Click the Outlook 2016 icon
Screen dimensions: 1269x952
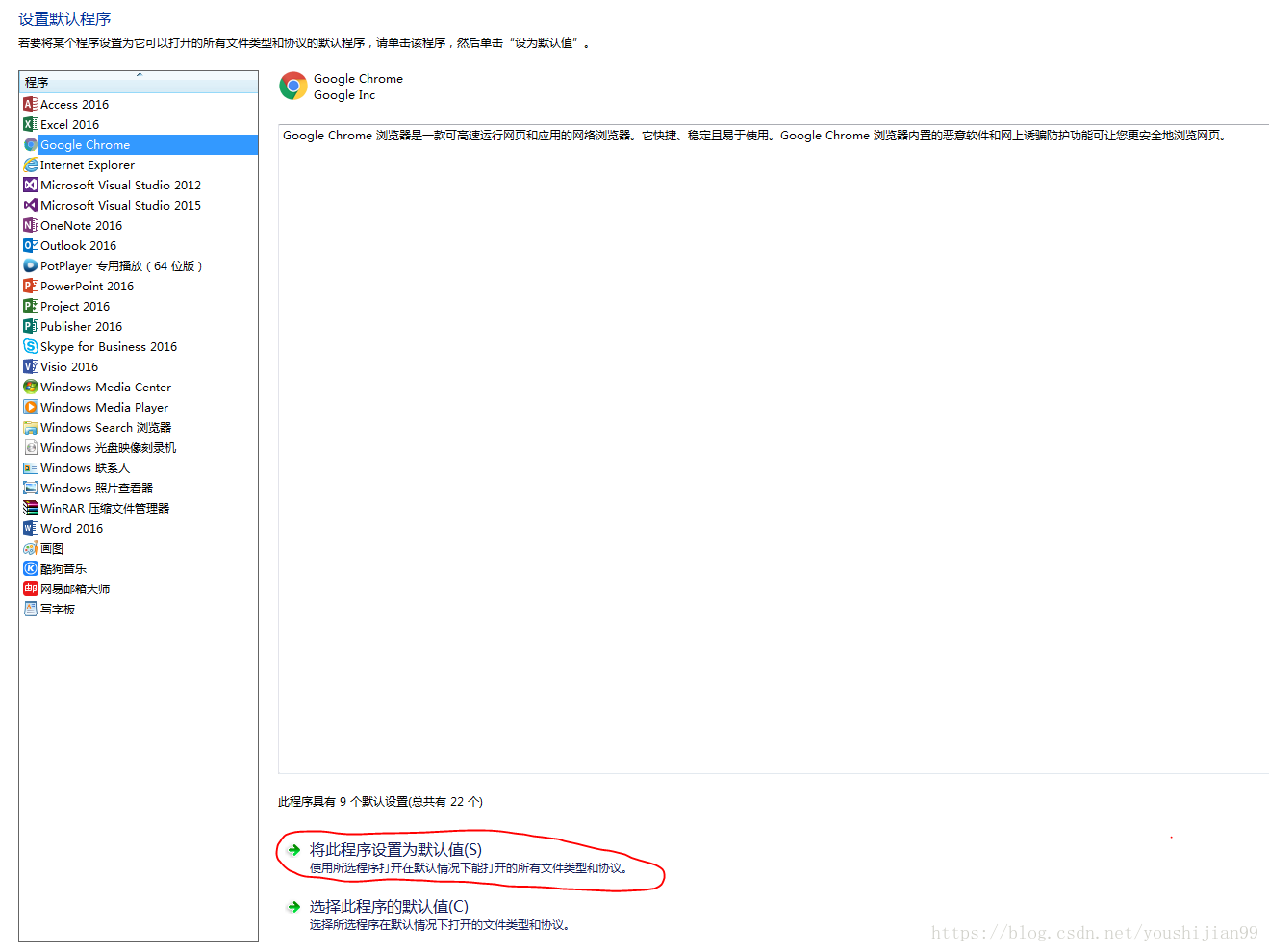tap(31, 245)
